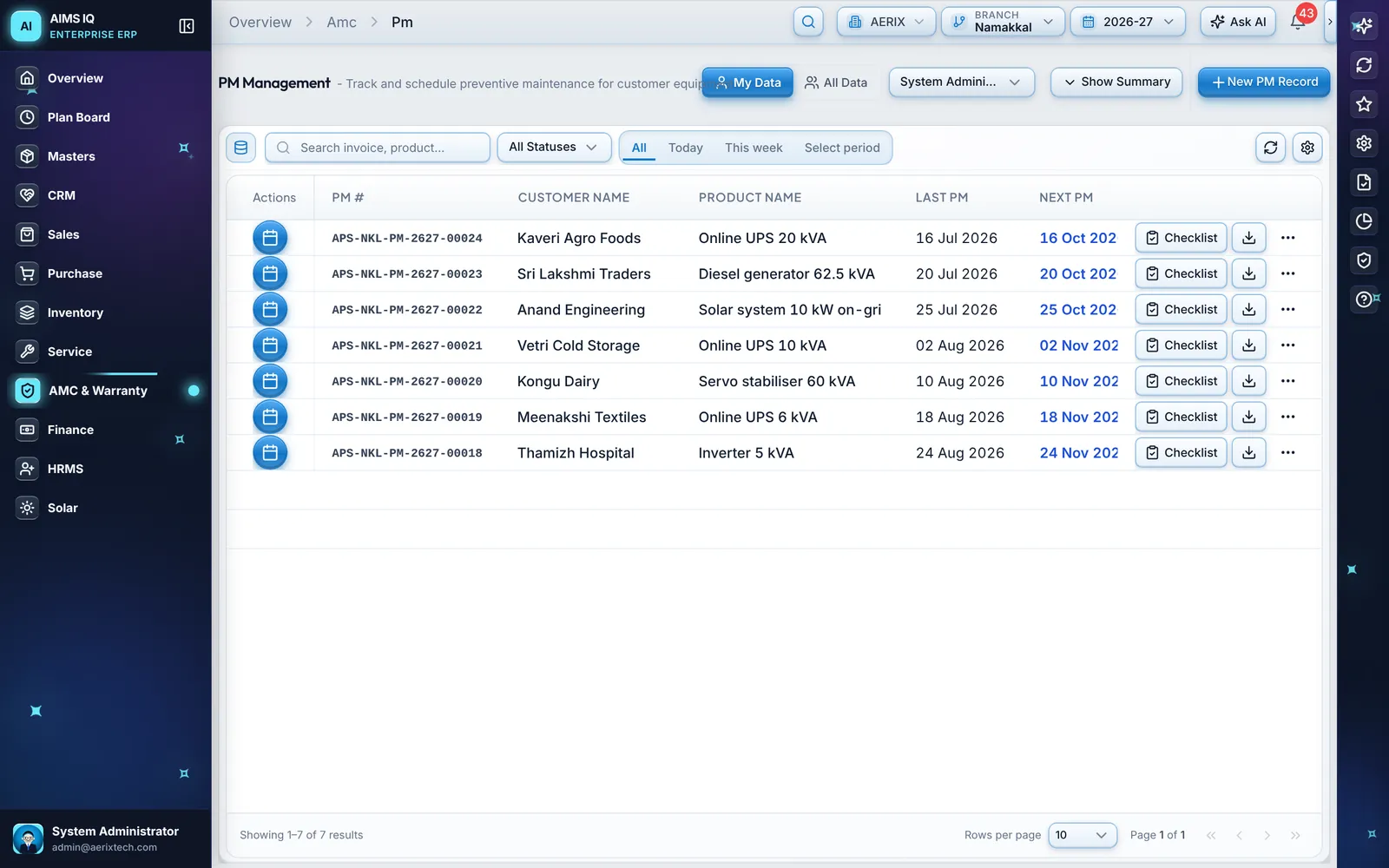
Task: Click the shield icon in right rail
Action: pyautogui.click(x=1364, y=260)
